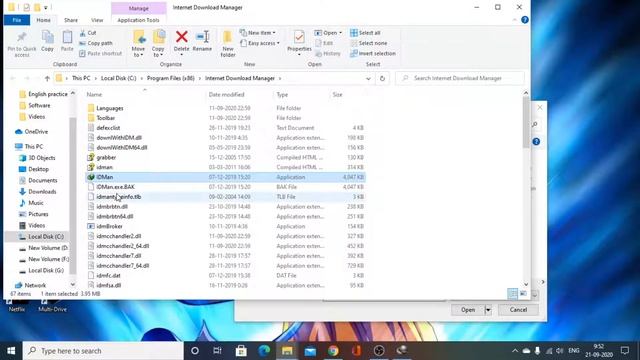Open Desktop in navigation pane
640x360 pixels.
(x=38, y=169)
